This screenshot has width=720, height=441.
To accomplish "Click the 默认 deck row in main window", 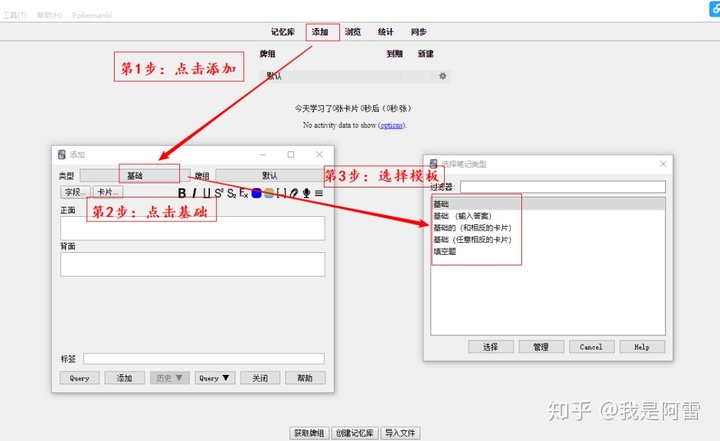I will click(354, 76).
